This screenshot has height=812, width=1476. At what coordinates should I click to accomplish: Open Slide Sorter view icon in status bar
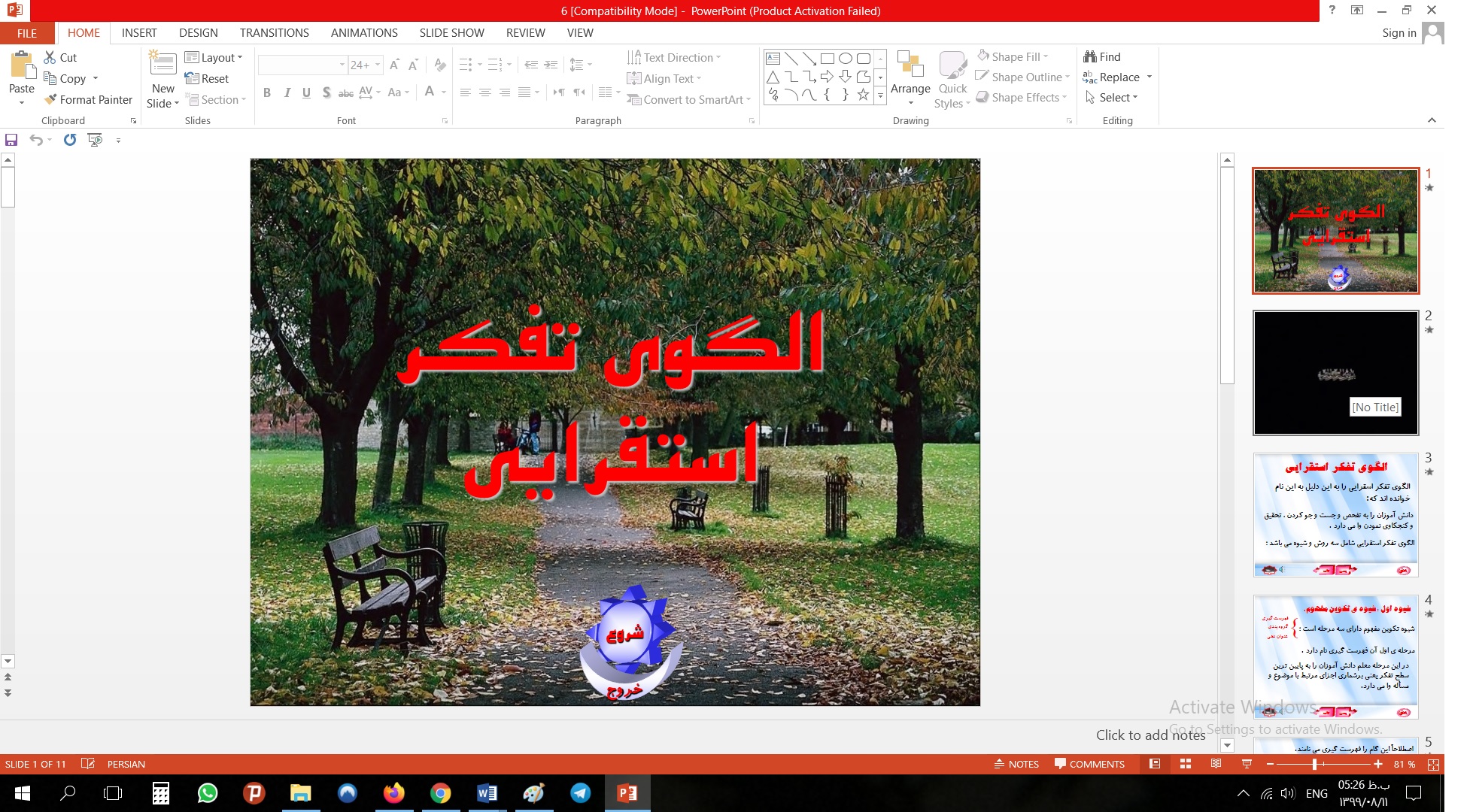(x=1186, y=764)
